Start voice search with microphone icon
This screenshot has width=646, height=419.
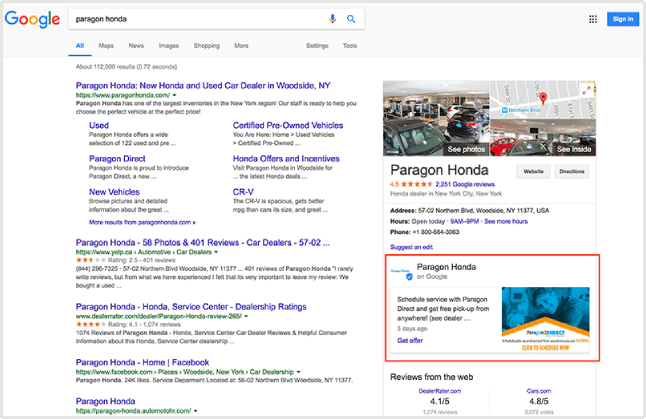click(x=332, y=19)
